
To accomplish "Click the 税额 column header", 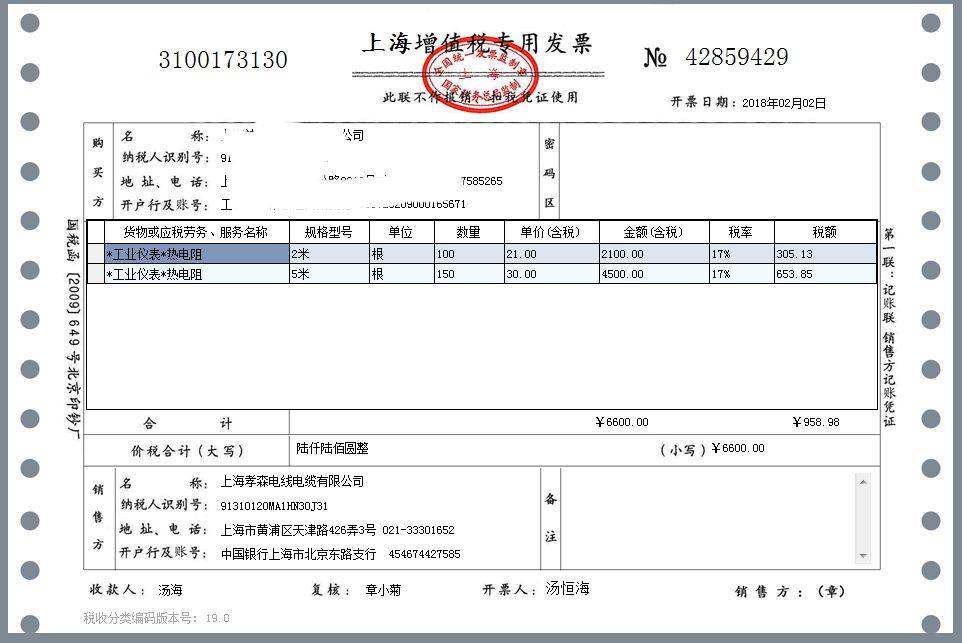I will click(825, 232).
